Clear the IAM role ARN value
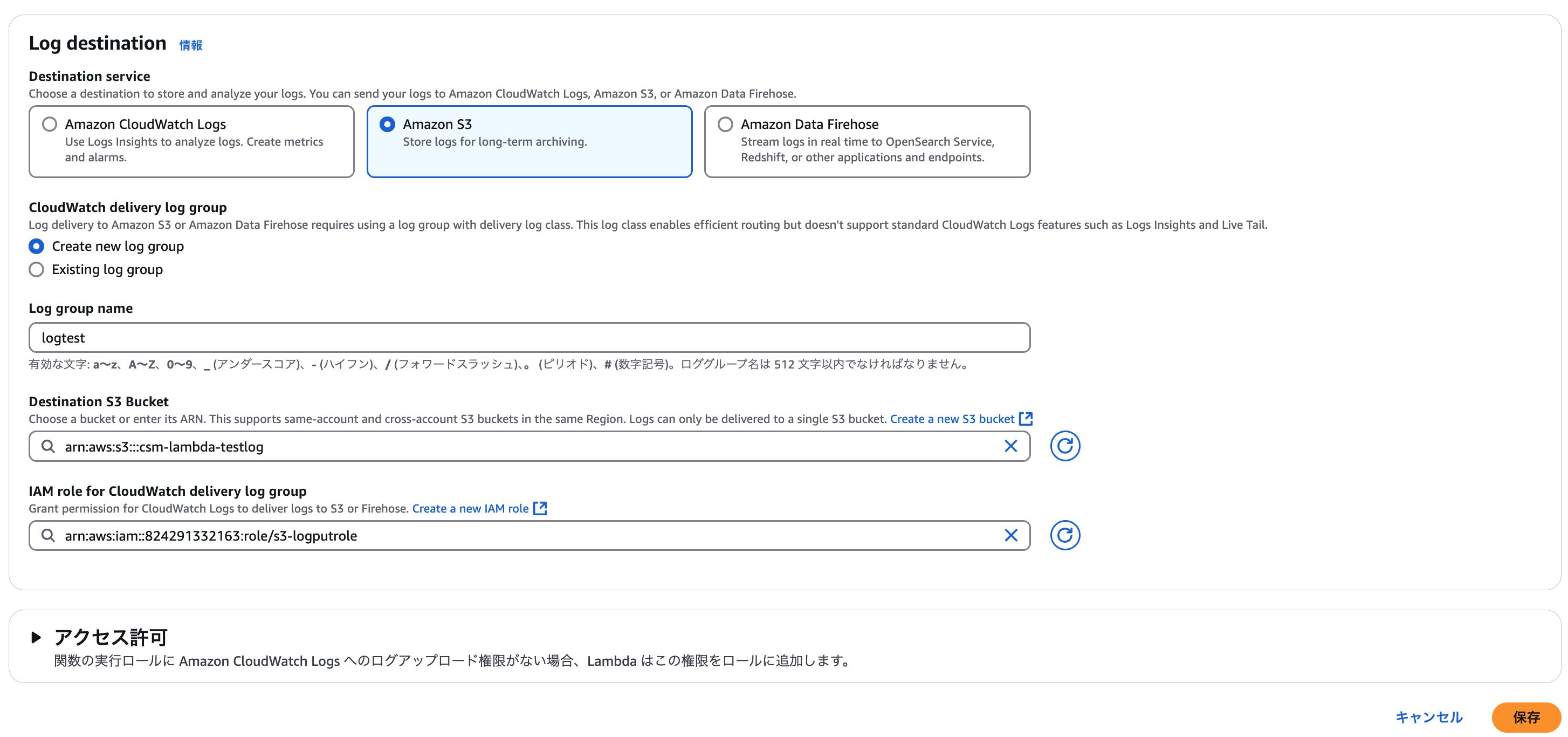 pos(1010,535)
